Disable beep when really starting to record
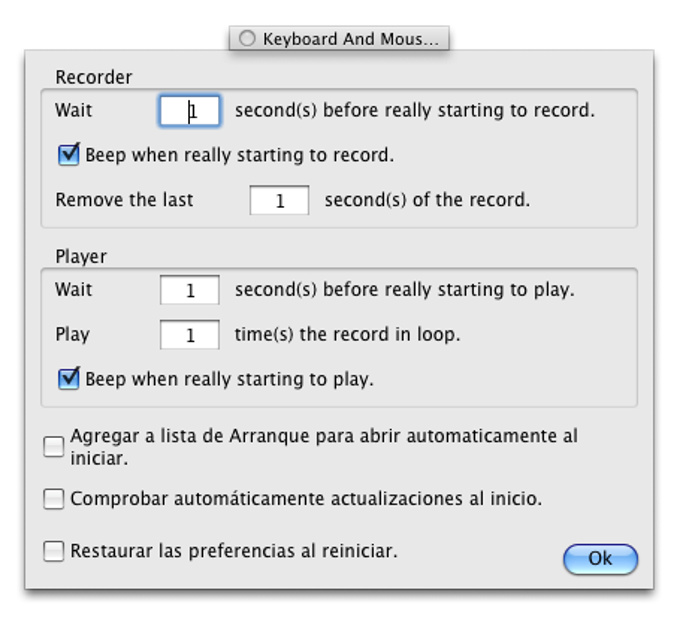Screen dimensions: 680x629 tap(69, 155)
